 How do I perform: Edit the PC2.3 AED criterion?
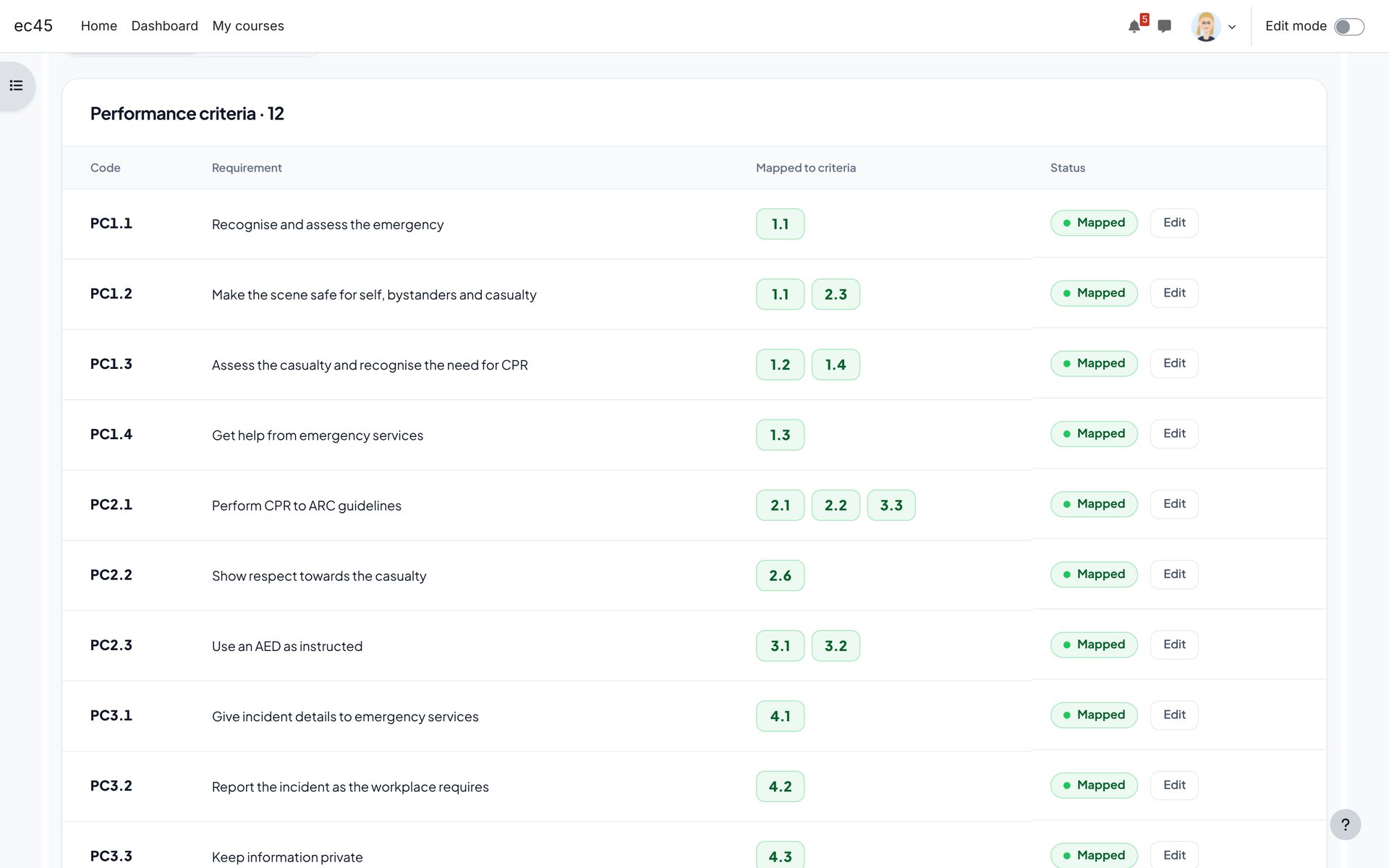(x=1174, y=644)
